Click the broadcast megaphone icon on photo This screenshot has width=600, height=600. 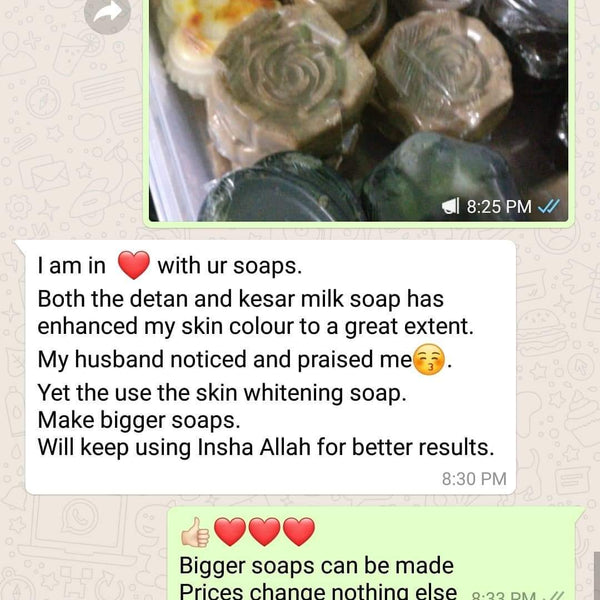click(x=451, y=207)
